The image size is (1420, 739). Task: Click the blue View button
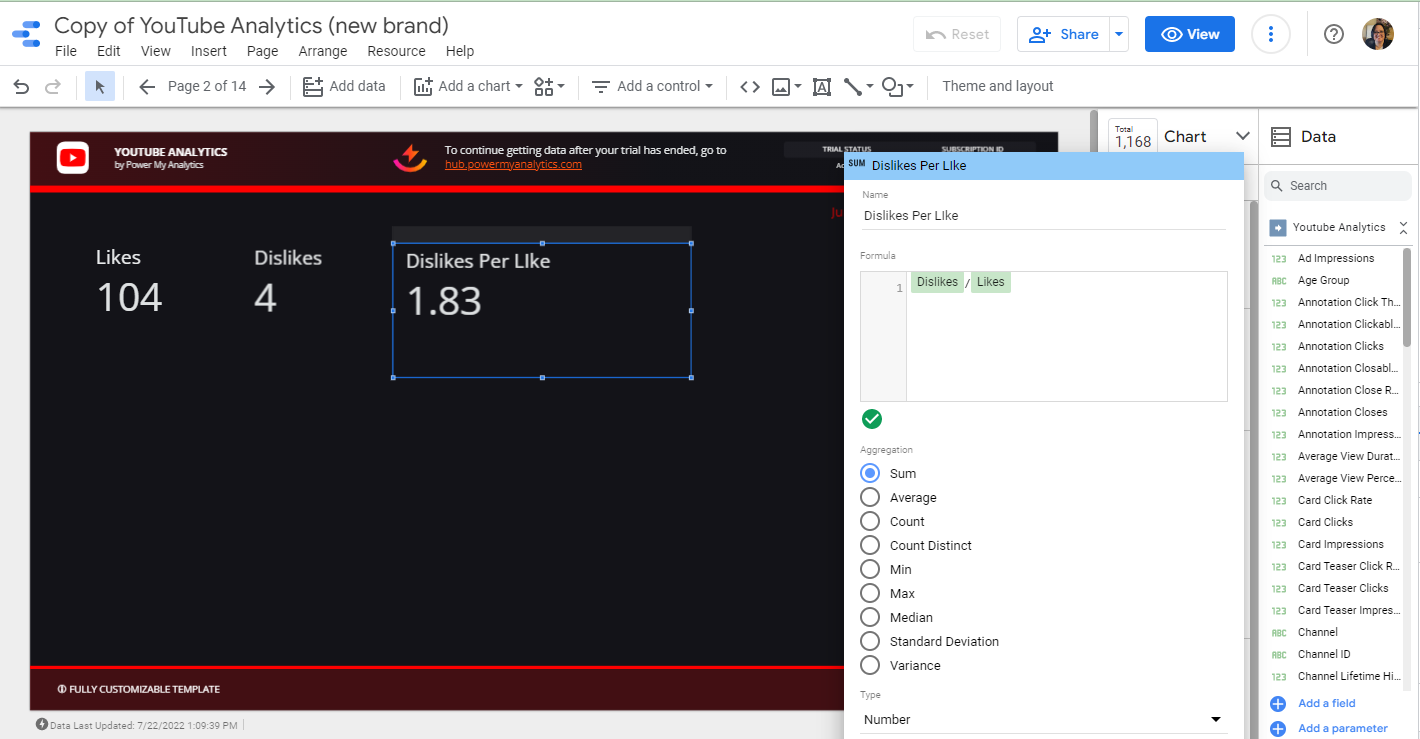click(x=1189, y=34)
